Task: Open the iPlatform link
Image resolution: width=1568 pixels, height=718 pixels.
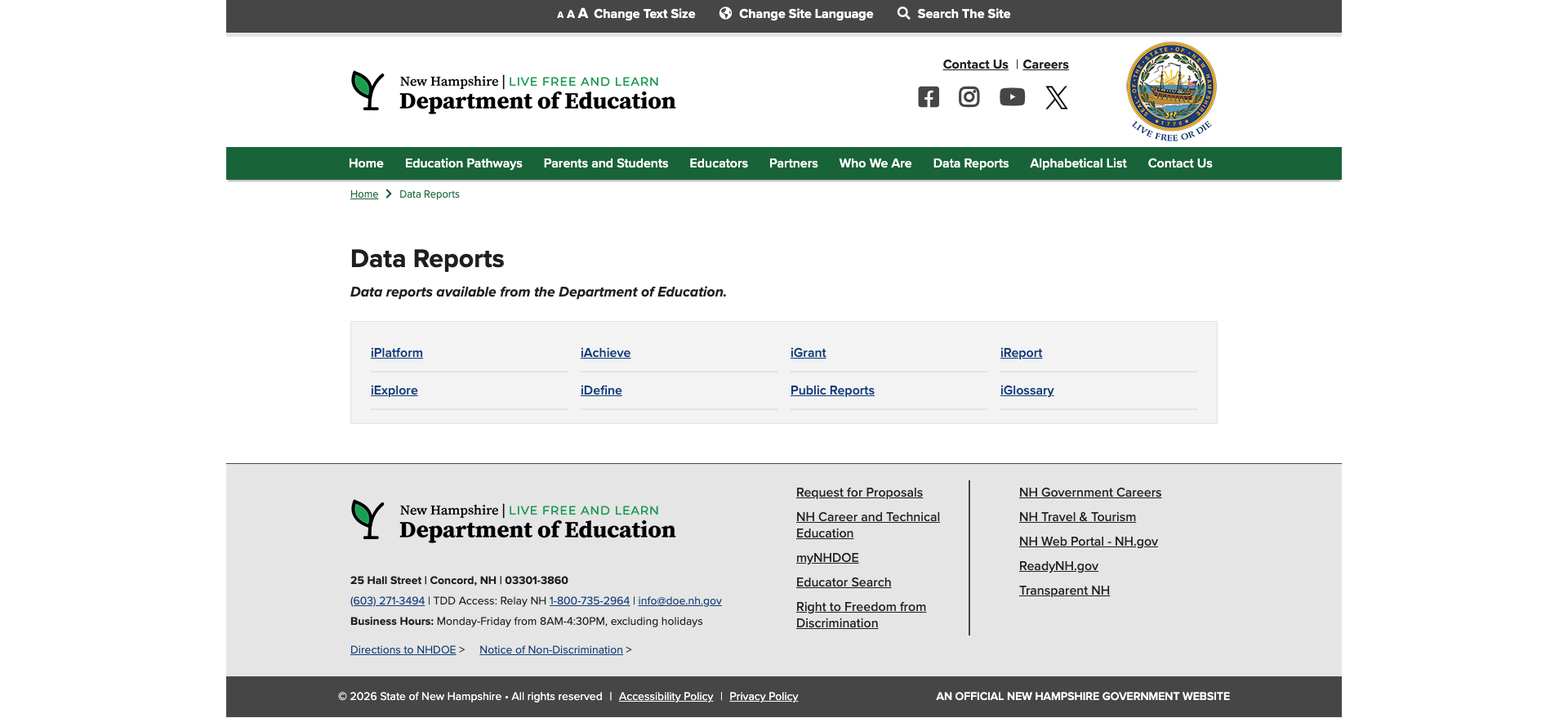Action: point(397,353)
